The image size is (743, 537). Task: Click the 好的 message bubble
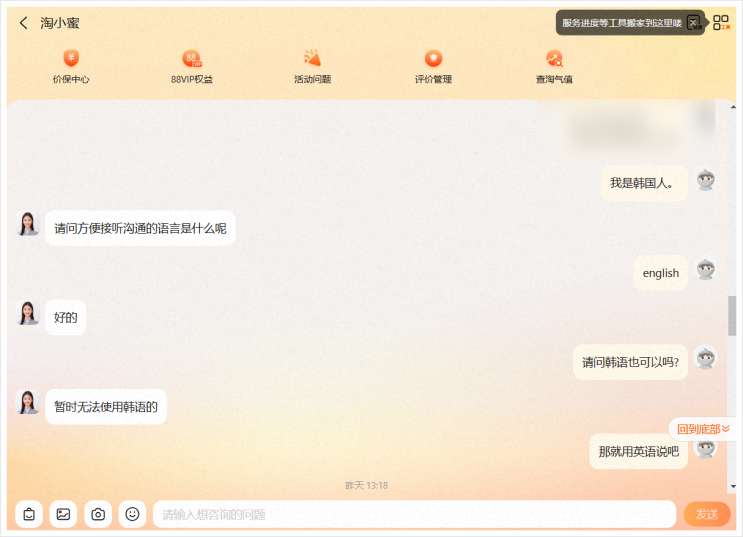tap(65, 318)
